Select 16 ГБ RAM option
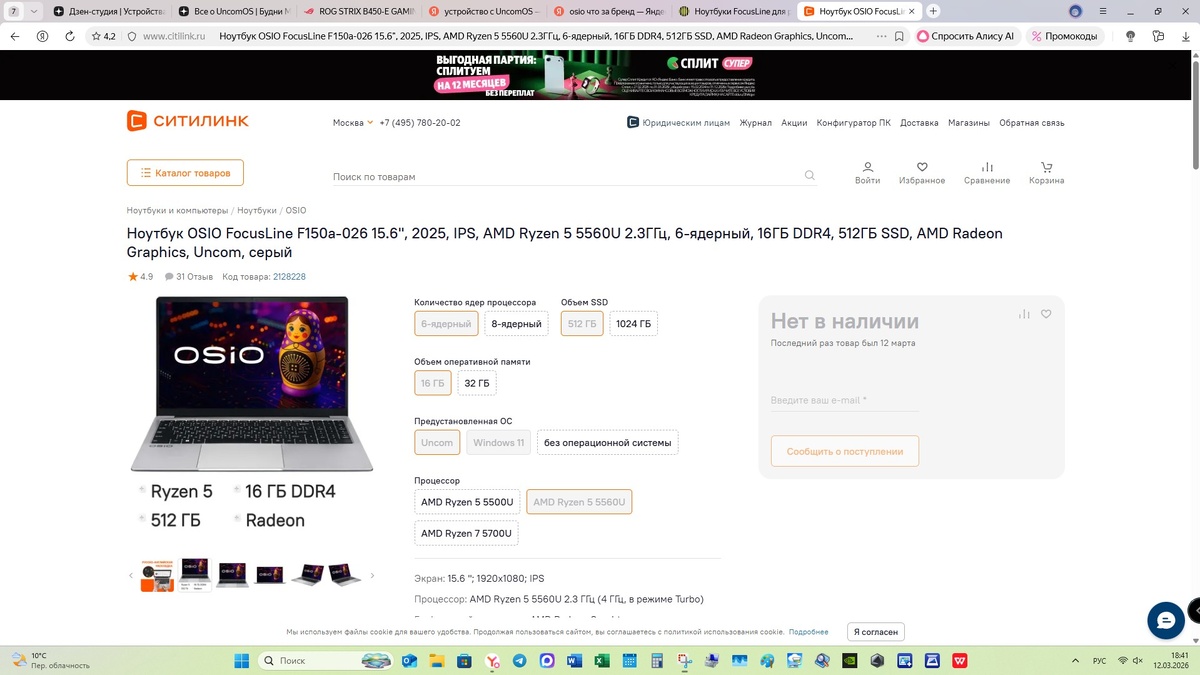 [x=433, y=383]
